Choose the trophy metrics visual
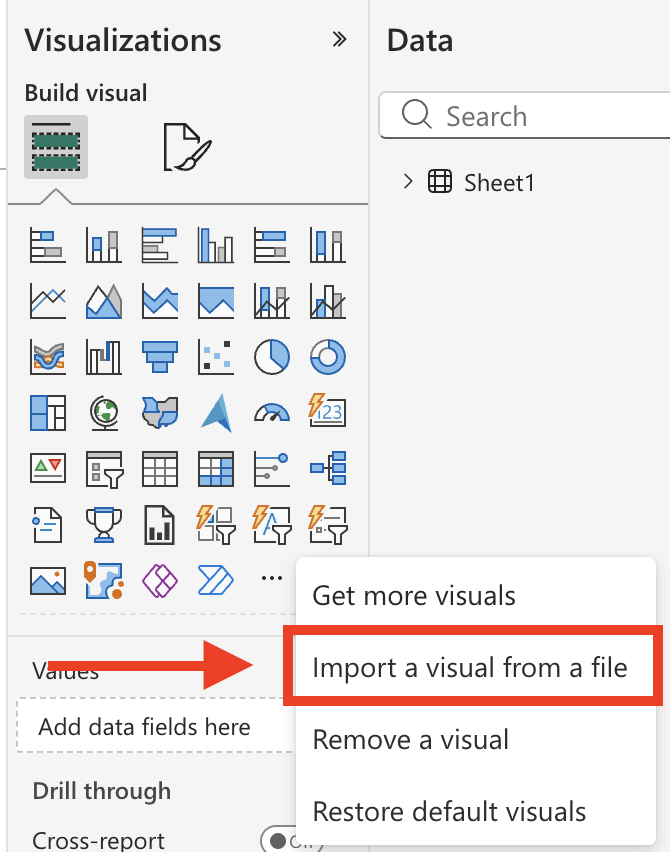 tap(103, 522)
